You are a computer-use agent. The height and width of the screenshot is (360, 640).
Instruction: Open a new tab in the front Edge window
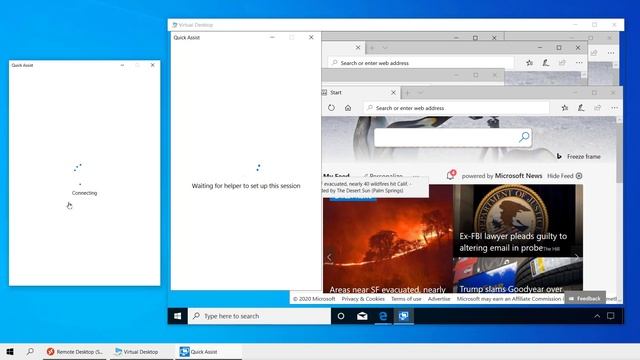[407, 93]
